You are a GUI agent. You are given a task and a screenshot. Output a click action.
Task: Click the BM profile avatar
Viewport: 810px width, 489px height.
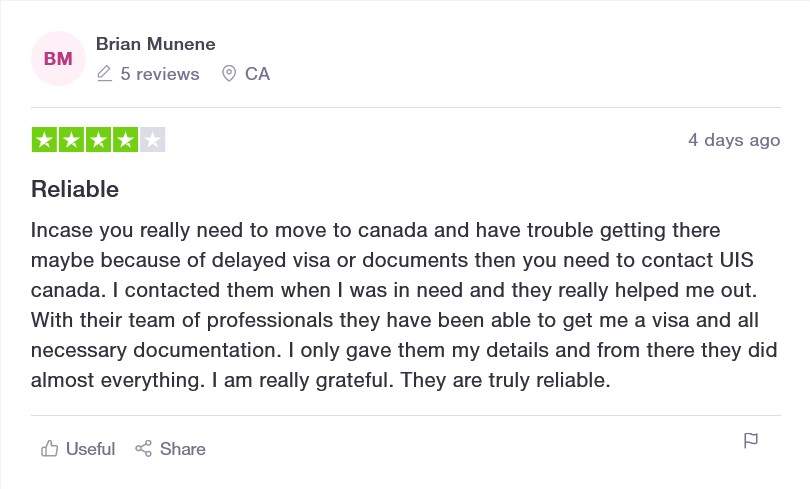pos(58,58)
